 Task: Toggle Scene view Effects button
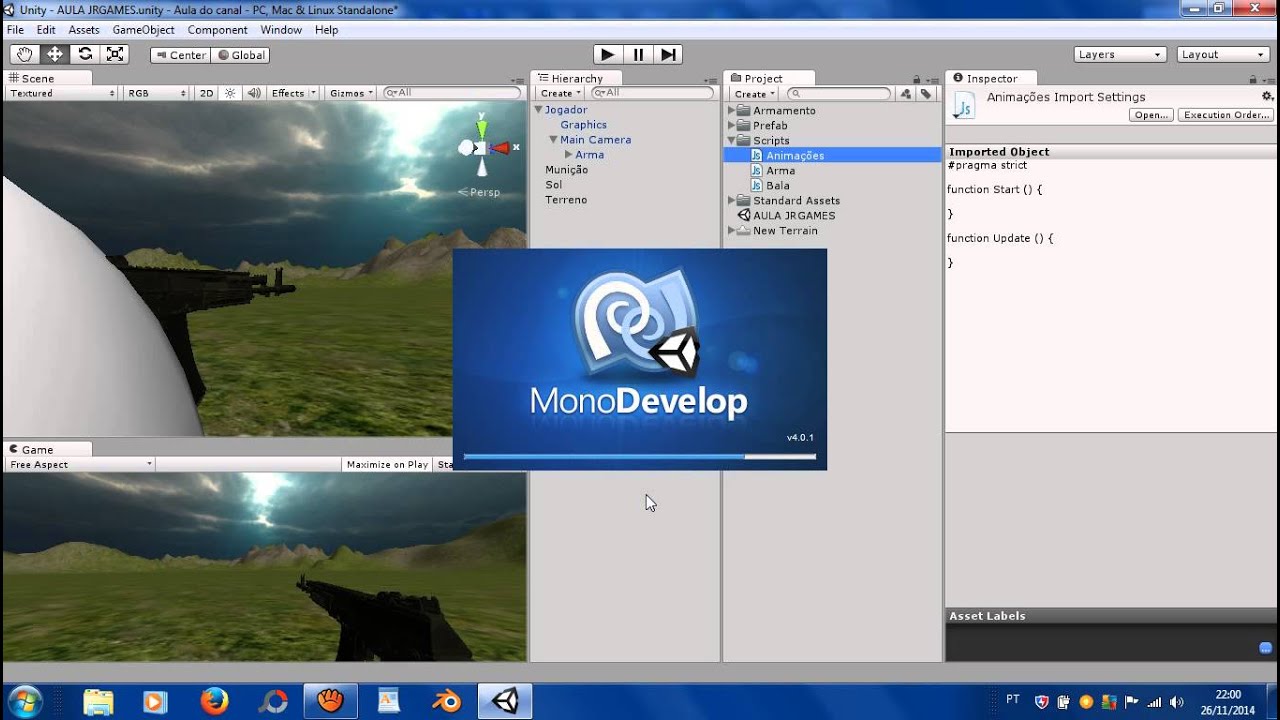[288, 93]
